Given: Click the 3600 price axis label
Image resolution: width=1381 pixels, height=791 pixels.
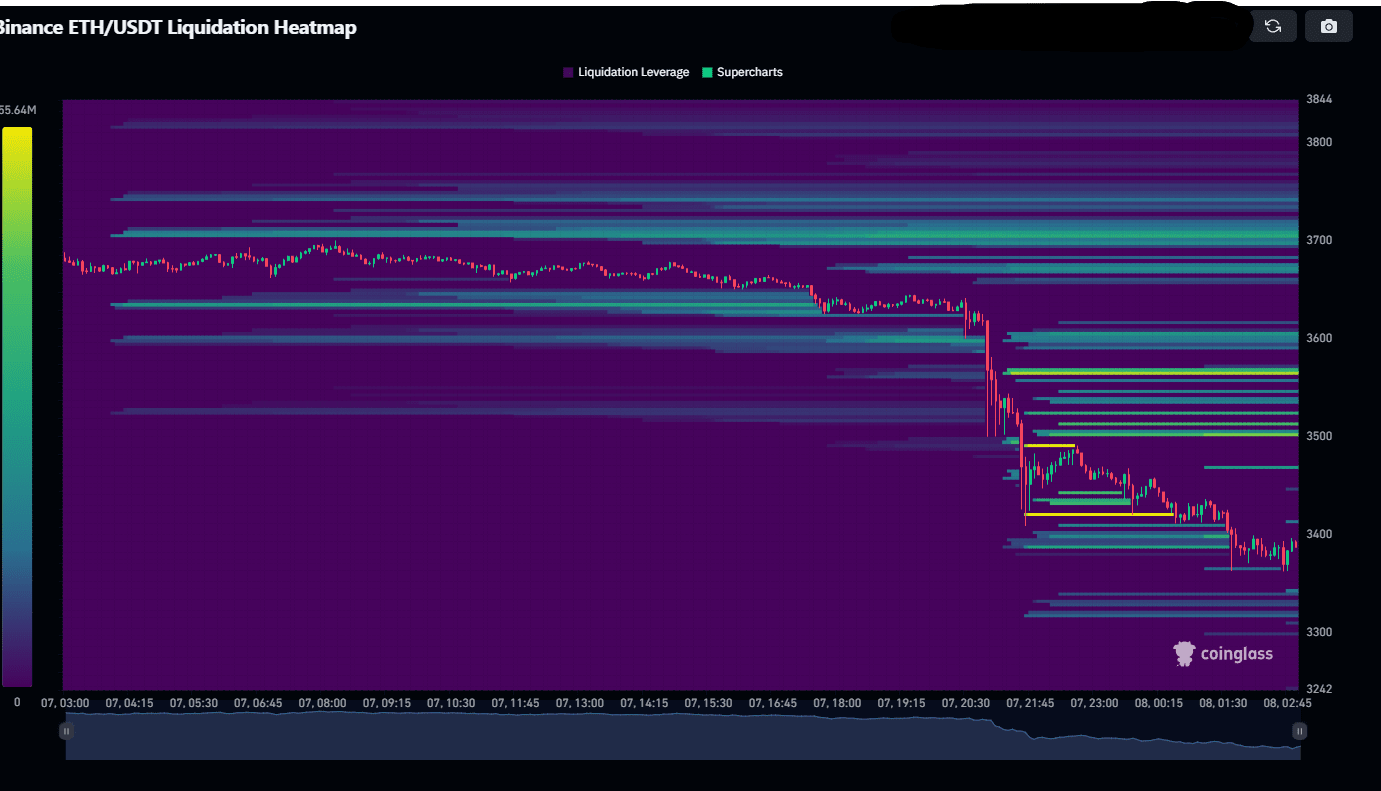Looking at the screenshot, I should click(x=1318, y=338).
